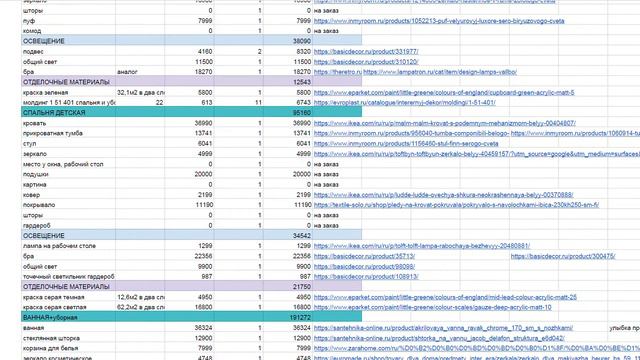Select 'место у окна, рабочий стол' cell
The image size is (640, 360).
click(68, 164)
